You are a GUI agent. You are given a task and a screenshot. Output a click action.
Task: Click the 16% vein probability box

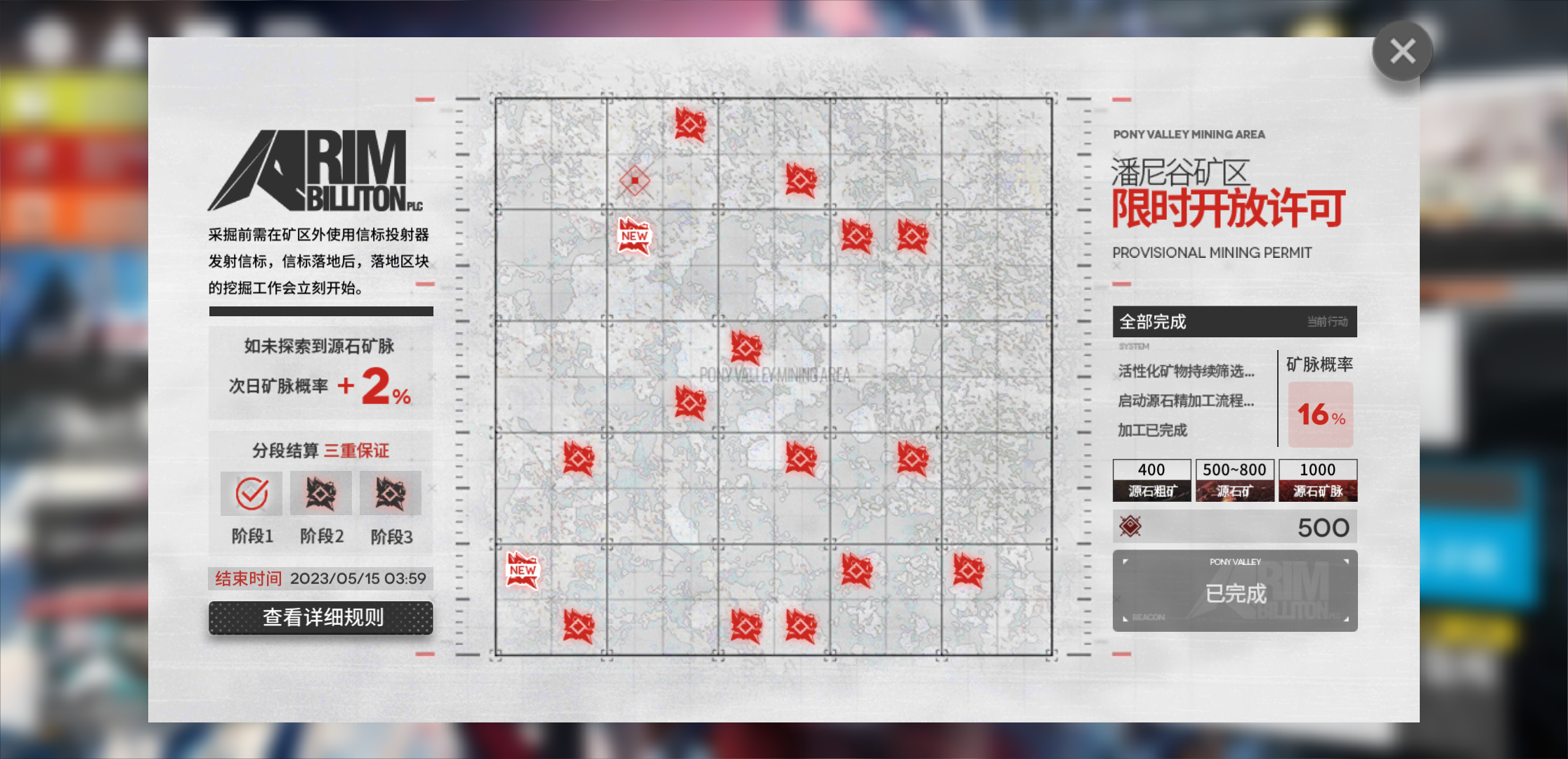tap(1321, 415)
